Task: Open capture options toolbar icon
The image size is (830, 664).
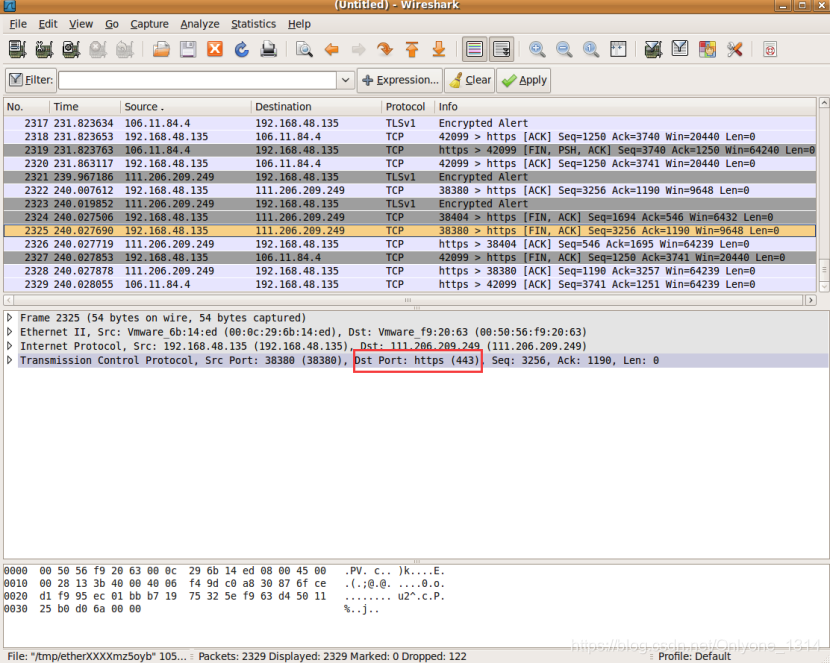Action: pyautogui.click(x=44, y=49)
